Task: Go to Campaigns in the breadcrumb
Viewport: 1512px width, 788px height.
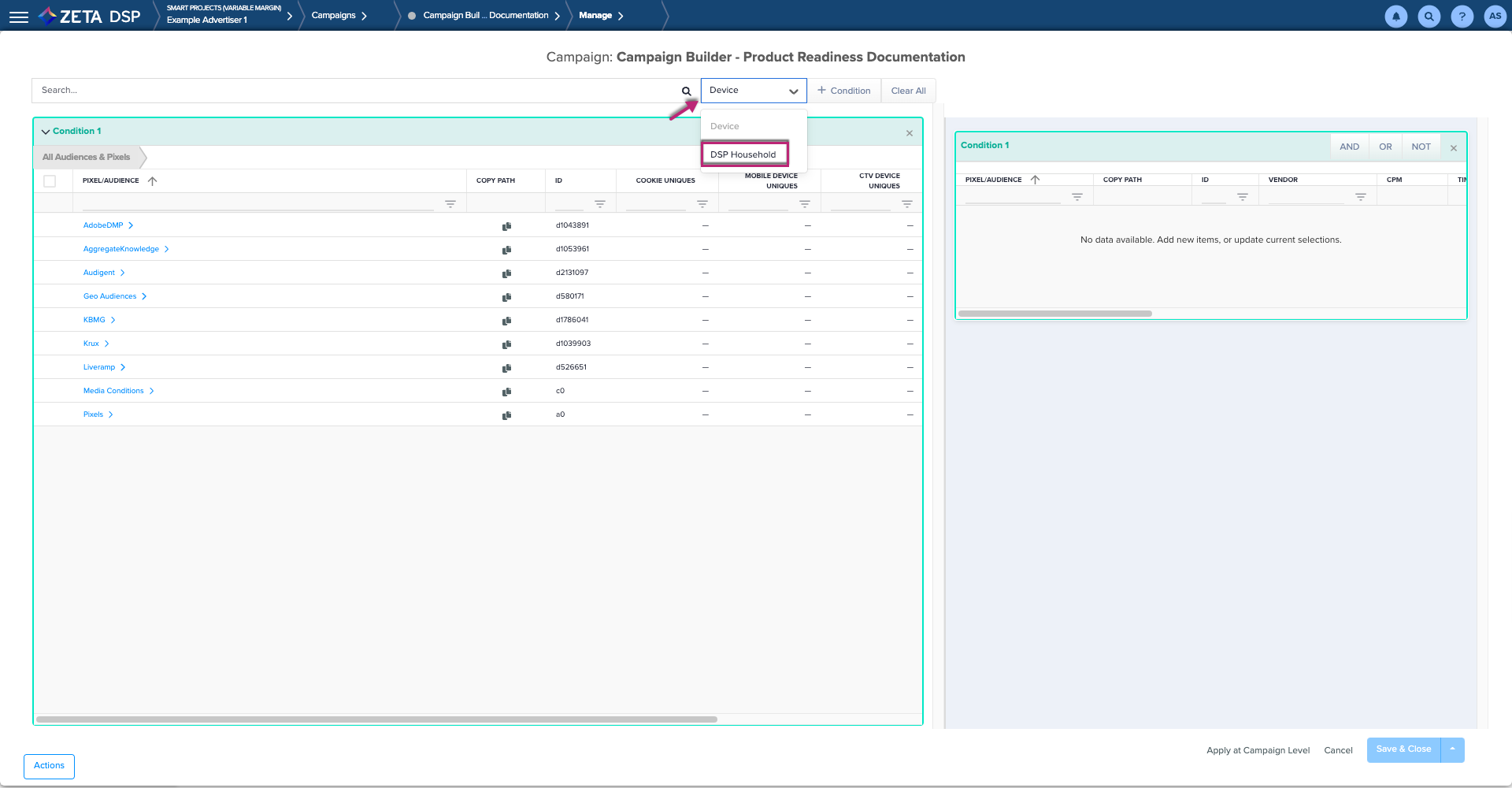Action: coord(334,16)
